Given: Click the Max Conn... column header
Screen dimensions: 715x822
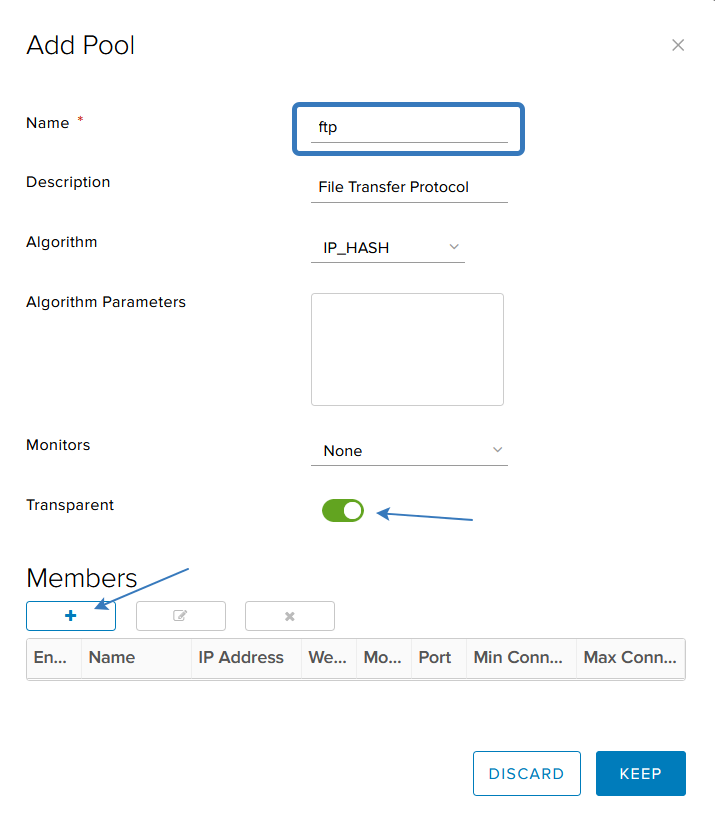Looking at the screenshot, I should coord(631,657).
